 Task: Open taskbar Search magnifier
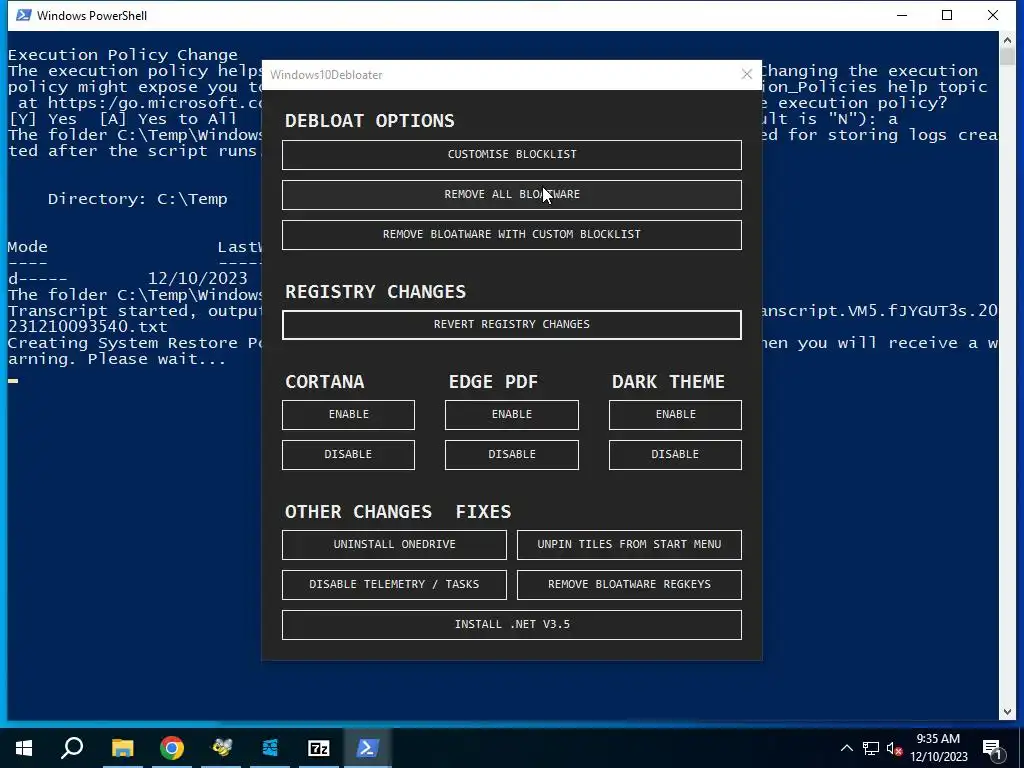[72, 748]
